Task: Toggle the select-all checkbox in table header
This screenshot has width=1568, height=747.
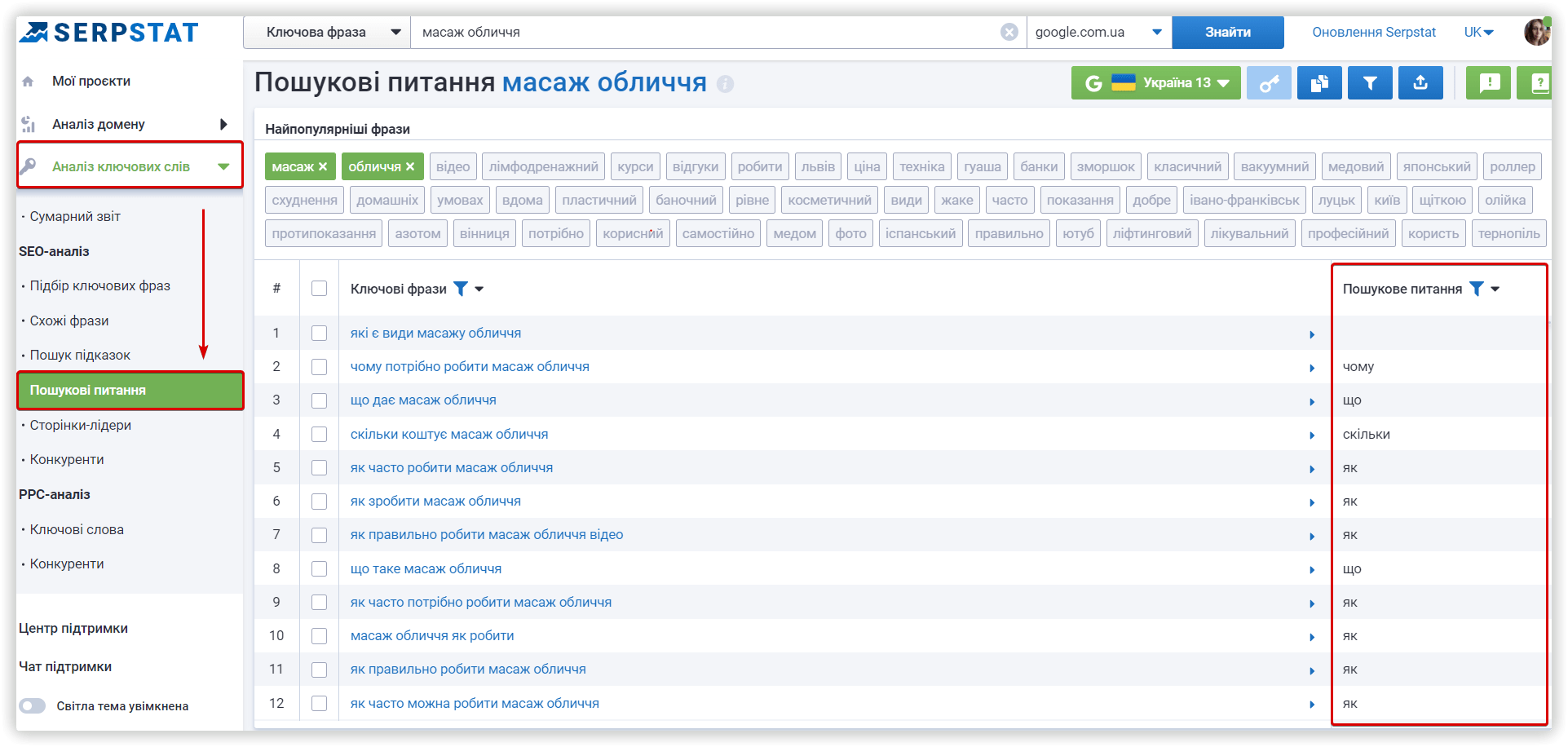Action: tap(319, 289)
